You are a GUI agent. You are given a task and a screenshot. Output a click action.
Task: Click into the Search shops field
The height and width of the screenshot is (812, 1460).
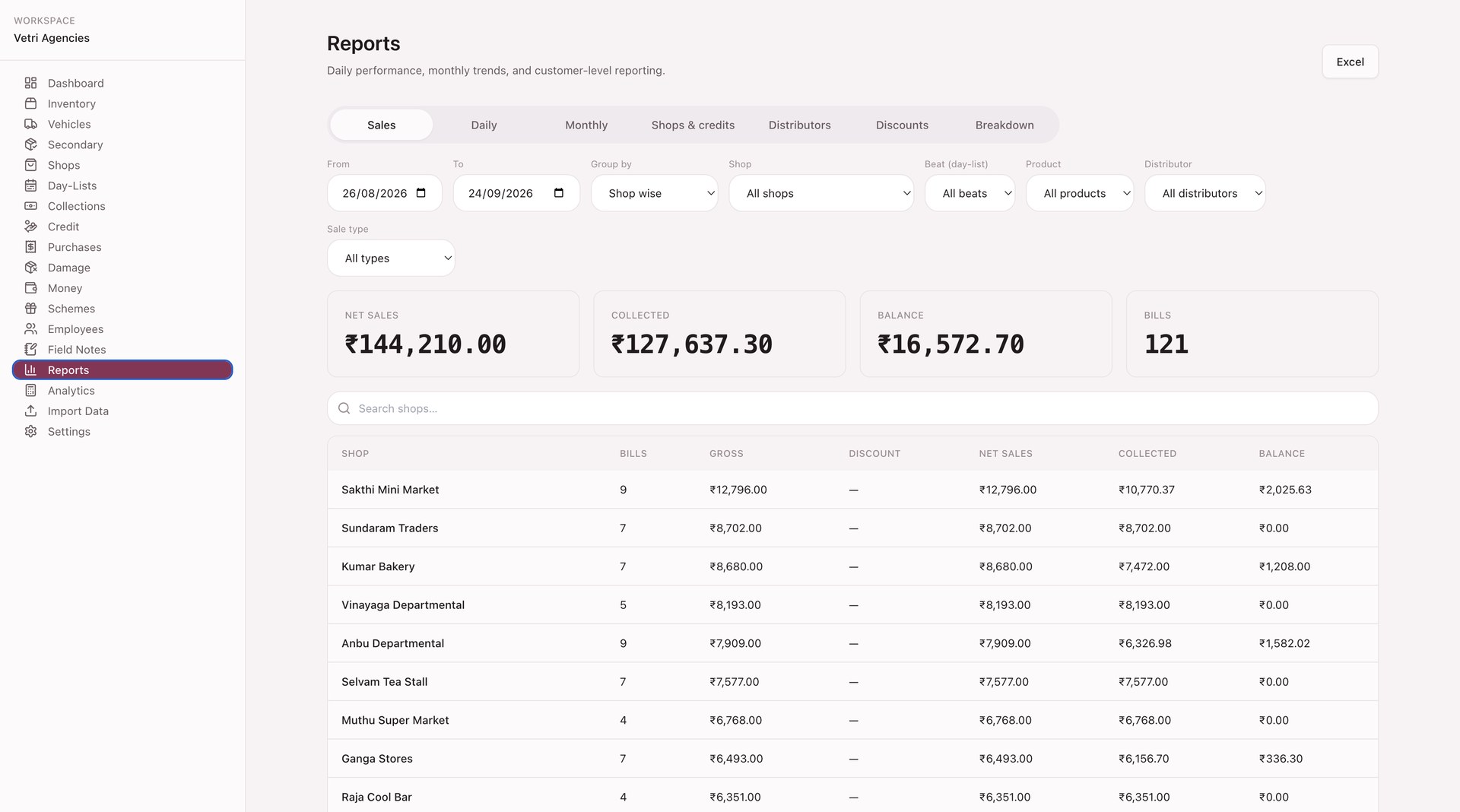point(852,408)
